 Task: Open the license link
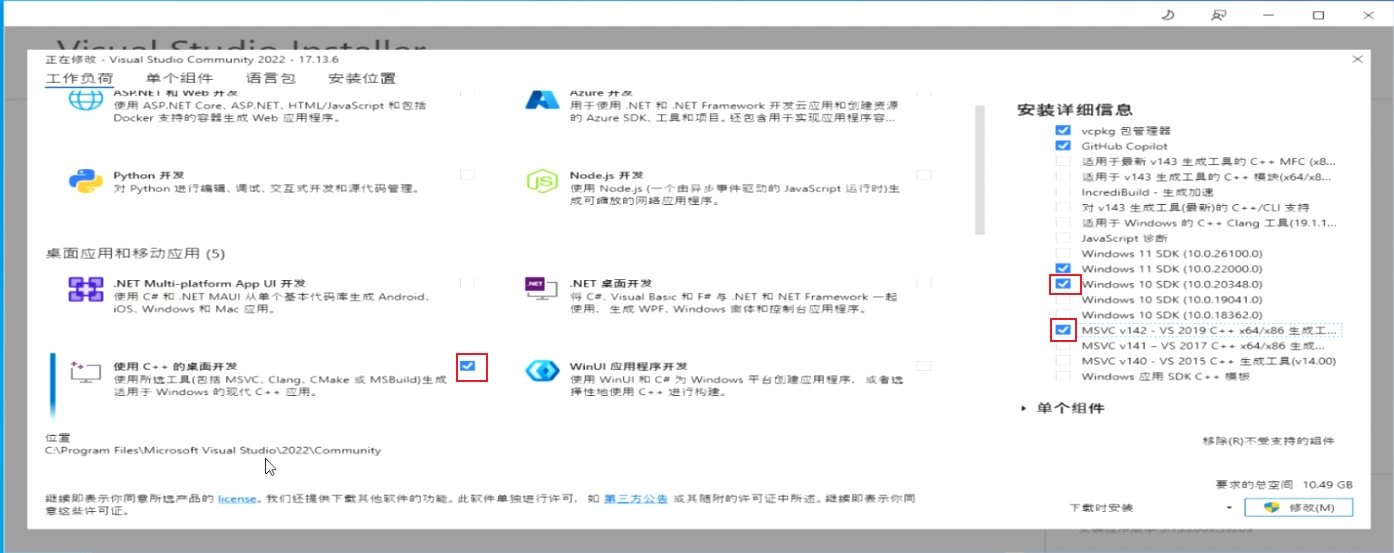click(238, 497)
